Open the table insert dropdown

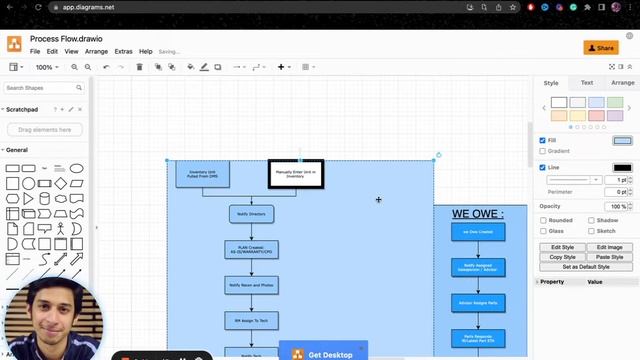click(x=309, y=67)
